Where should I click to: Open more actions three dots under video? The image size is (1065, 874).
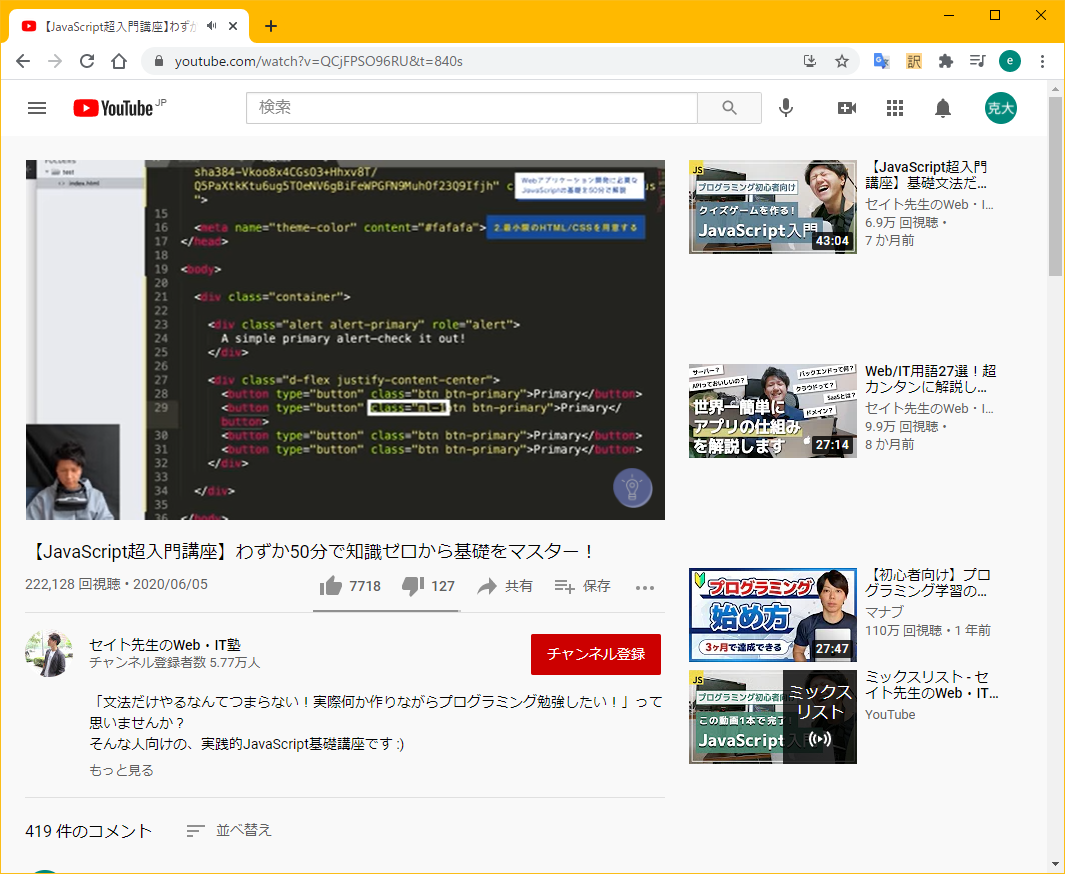pyautogui.click(x=645, y=588)
